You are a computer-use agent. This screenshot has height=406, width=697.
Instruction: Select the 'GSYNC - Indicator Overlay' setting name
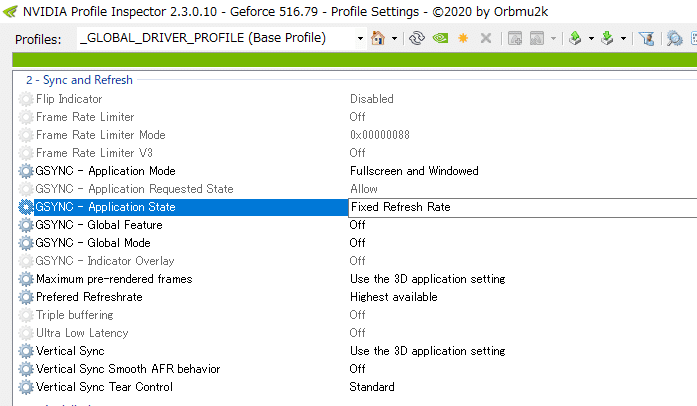pos(104,261)
